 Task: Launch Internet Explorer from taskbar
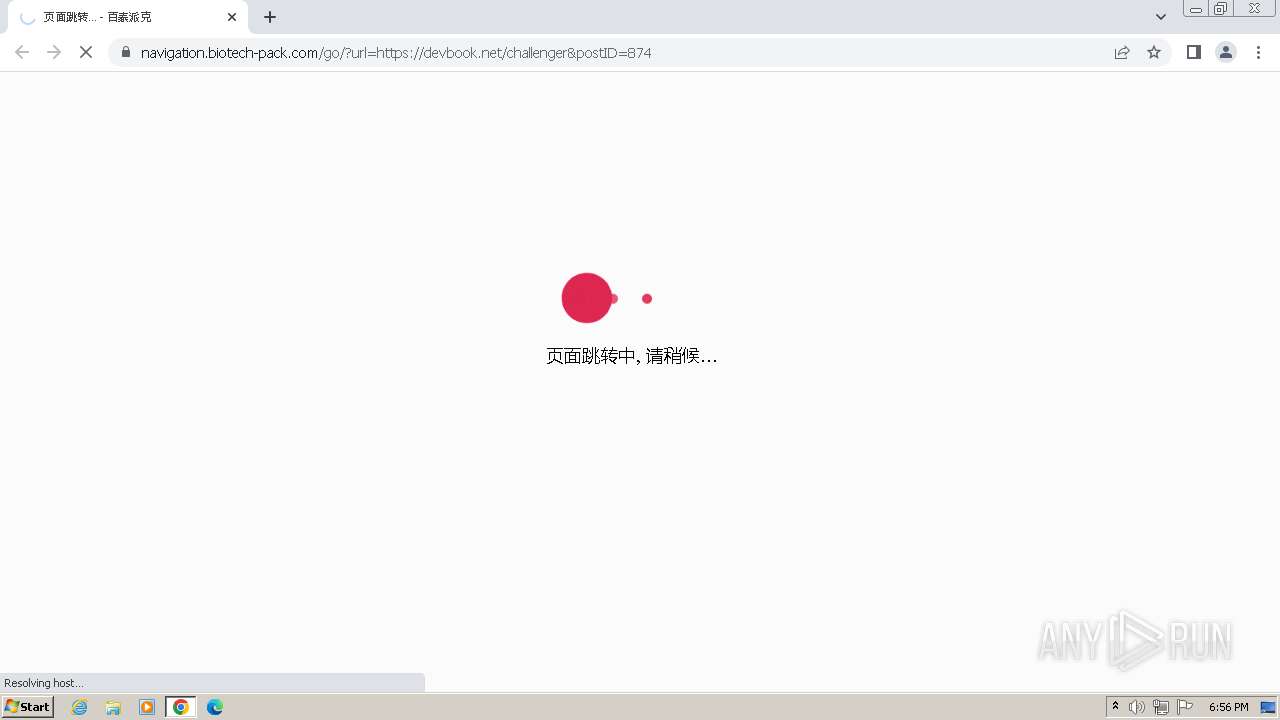coord(80,707)
